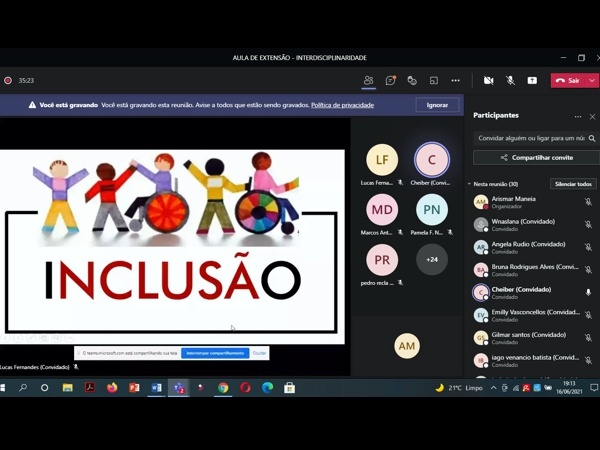Click the Silenciar todos button
Image resolution: width=600 pixels, height=450 pixels.
(x=573, y=184)
